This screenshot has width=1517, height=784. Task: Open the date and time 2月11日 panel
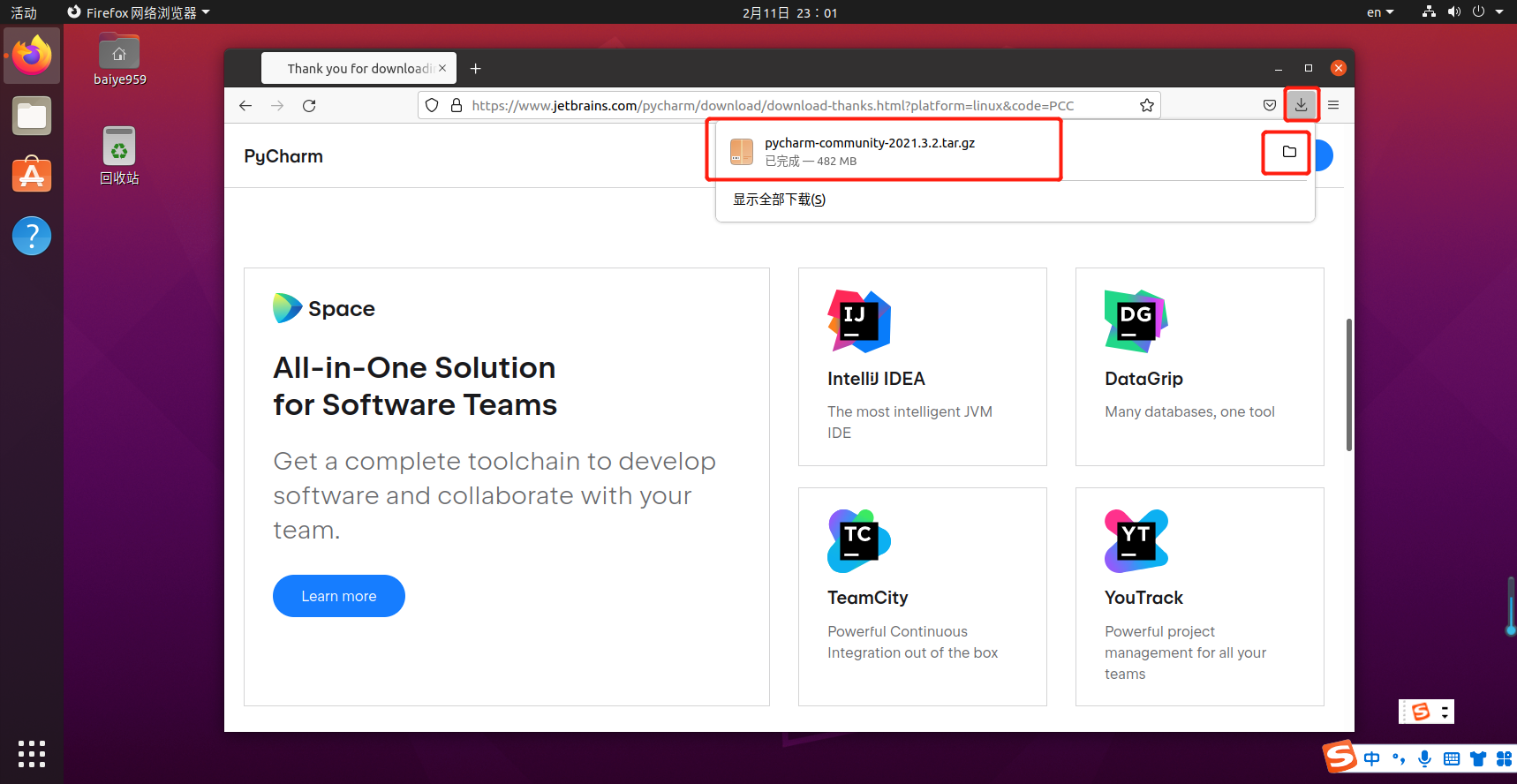click(x=789, y=12)
